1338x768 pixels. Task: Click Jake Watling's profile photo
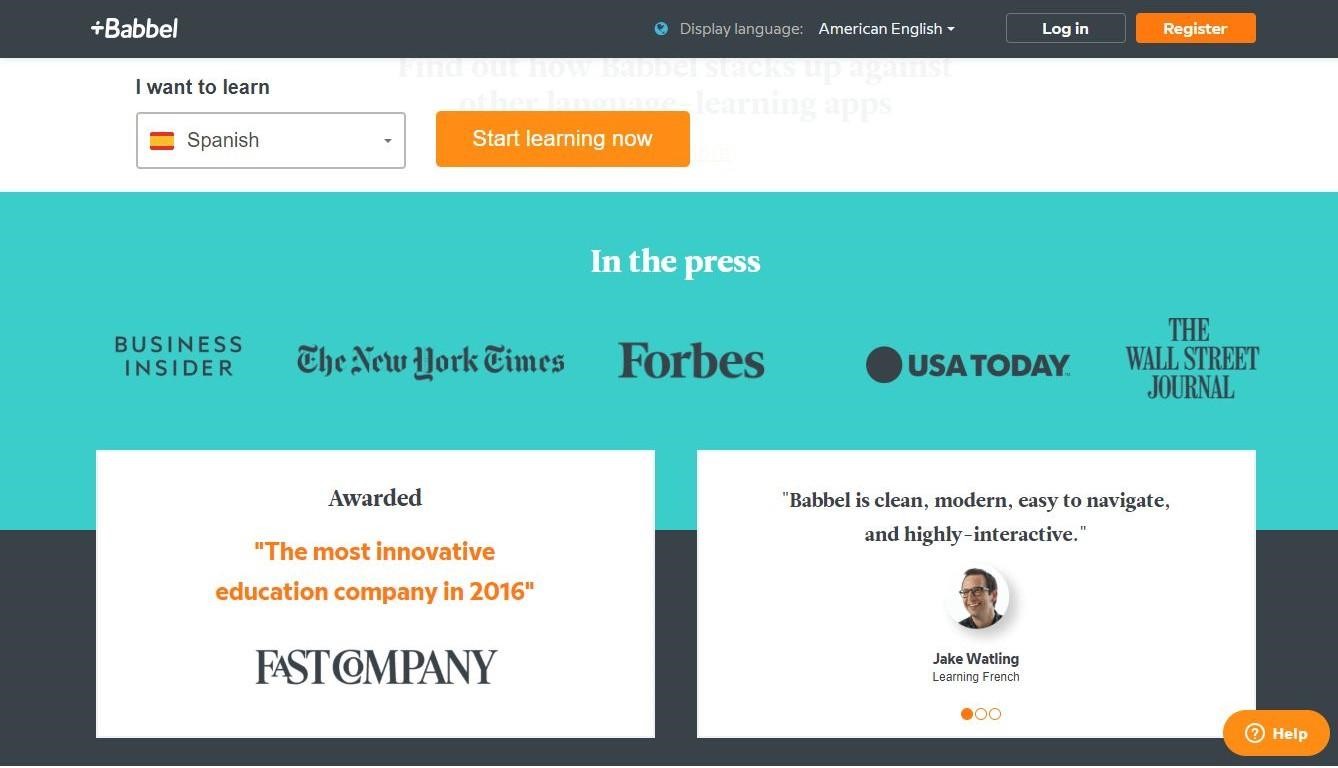pyautogui.click(x=977, y=598)
